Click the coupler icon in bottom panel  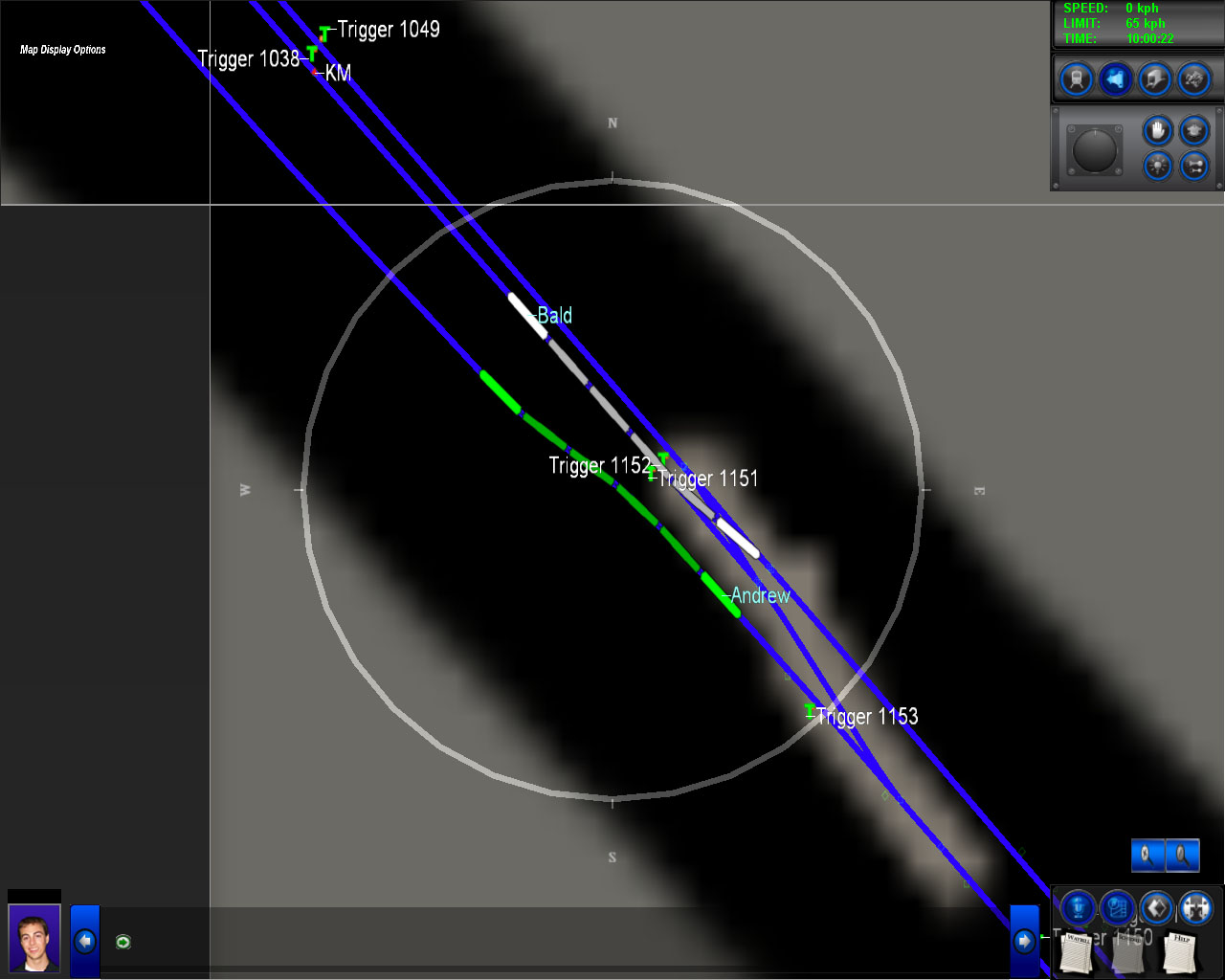(1195, 906)
